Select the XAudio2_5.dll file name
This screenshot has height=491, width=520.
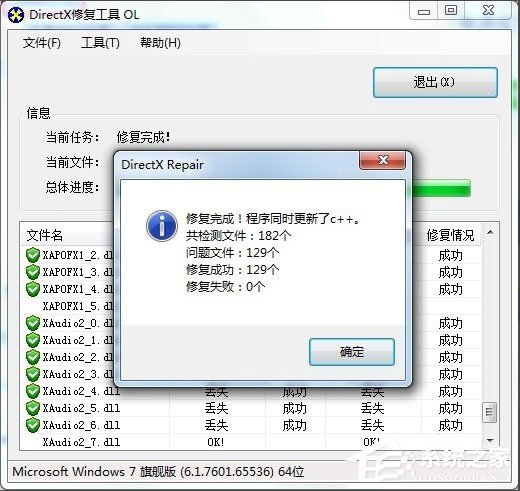coord(81,408)
